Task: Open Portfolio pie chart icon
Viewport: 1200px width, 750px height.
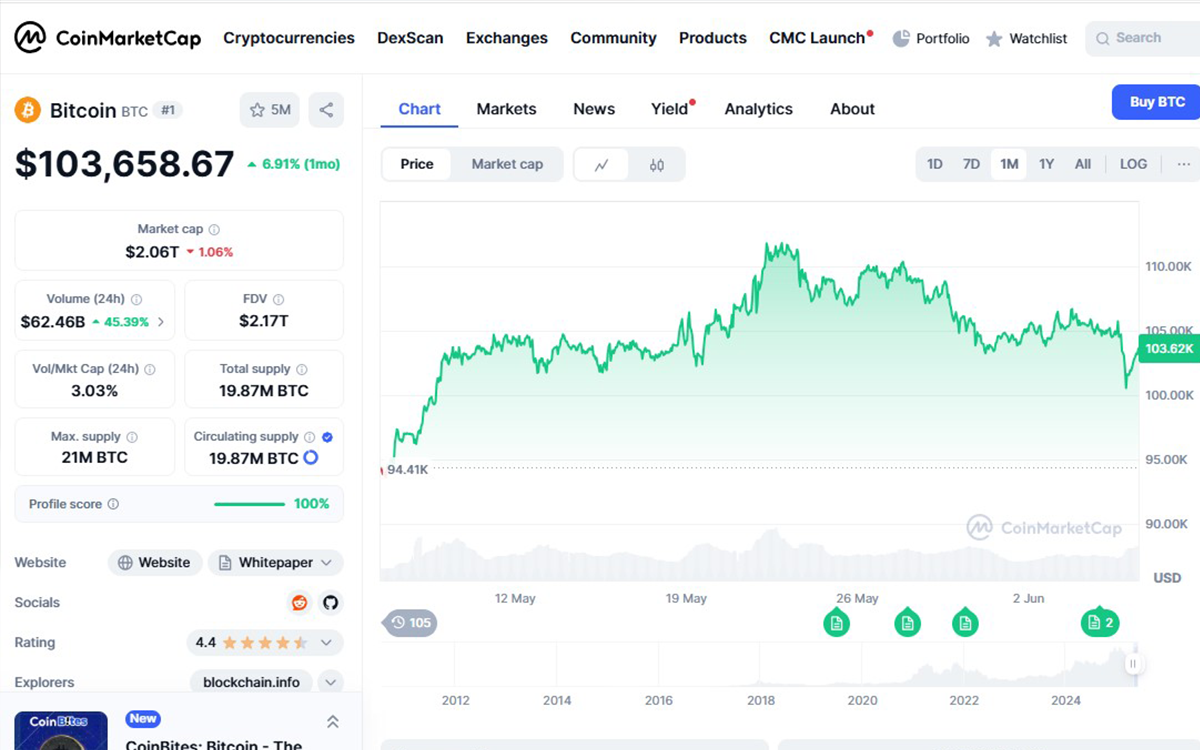Action: (x=901, y=38)
